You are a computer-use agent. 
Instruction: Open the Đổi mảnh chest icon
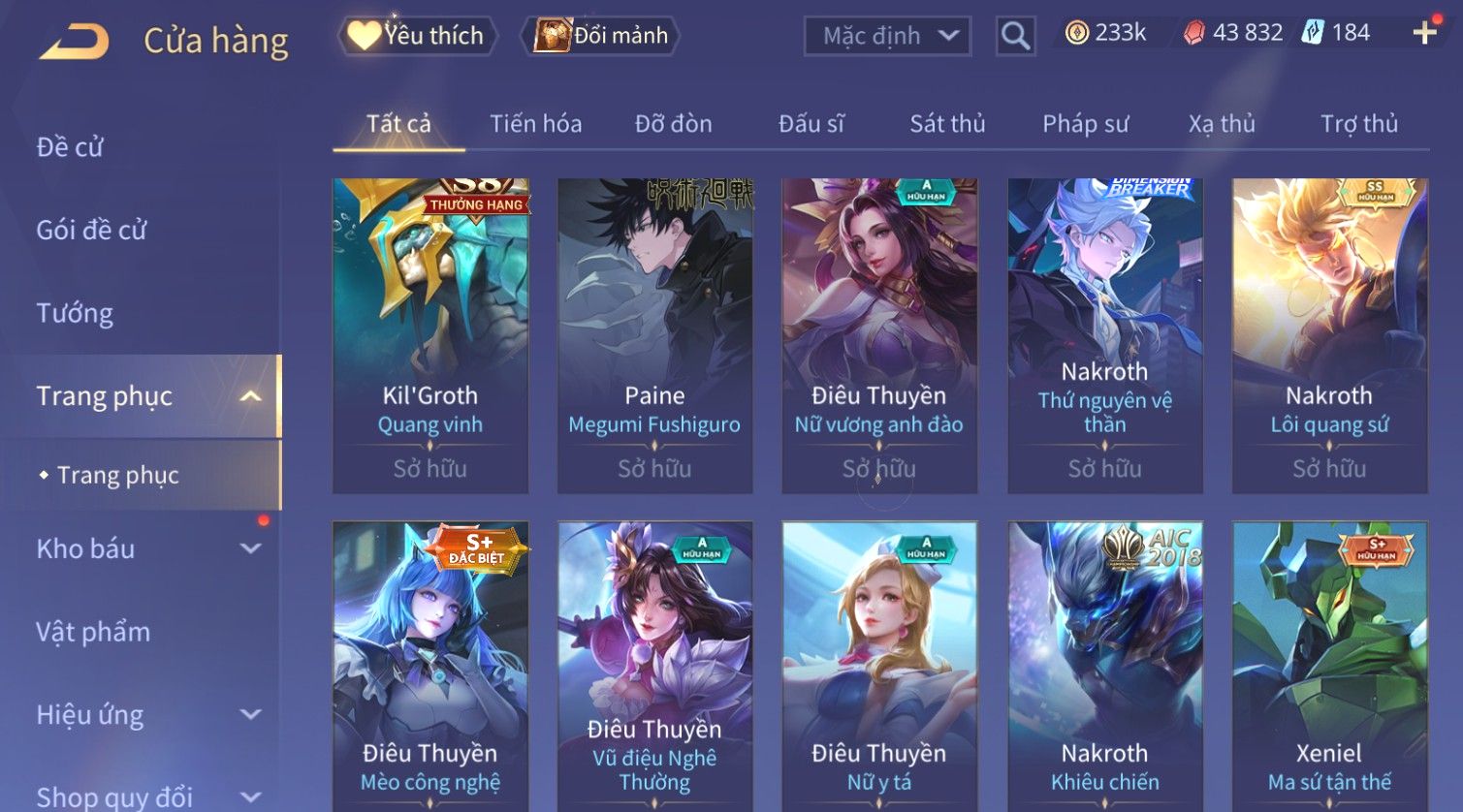tap(552, 36)
